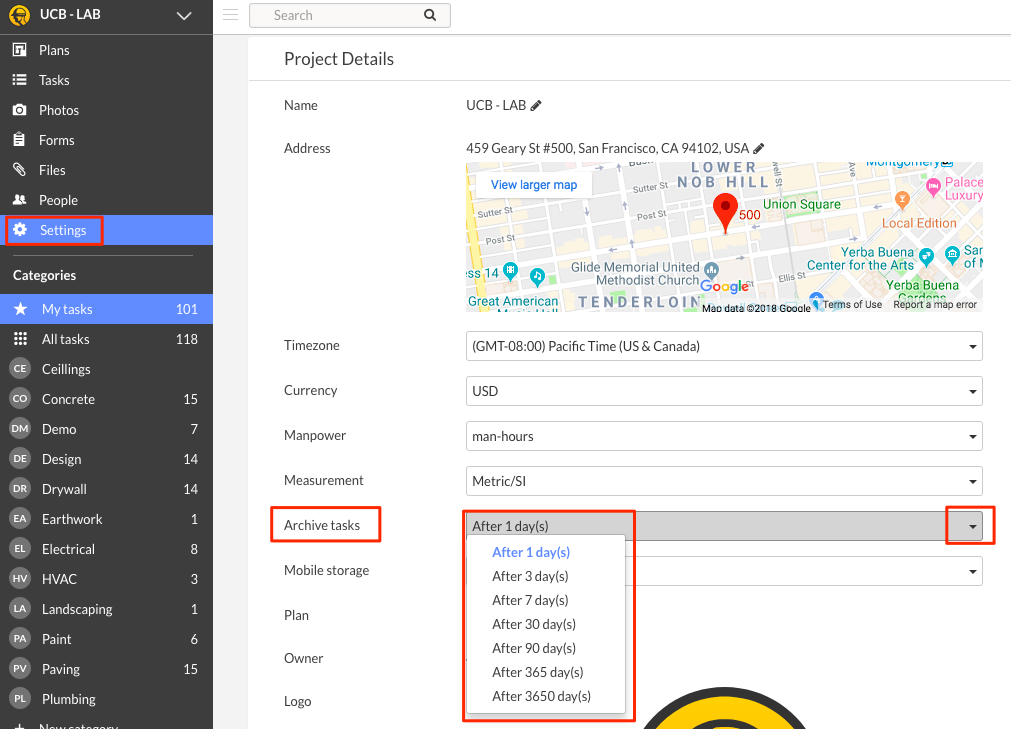Select the Drywall category
This screenshot has width=1011, height=729.
click(106, 489)
